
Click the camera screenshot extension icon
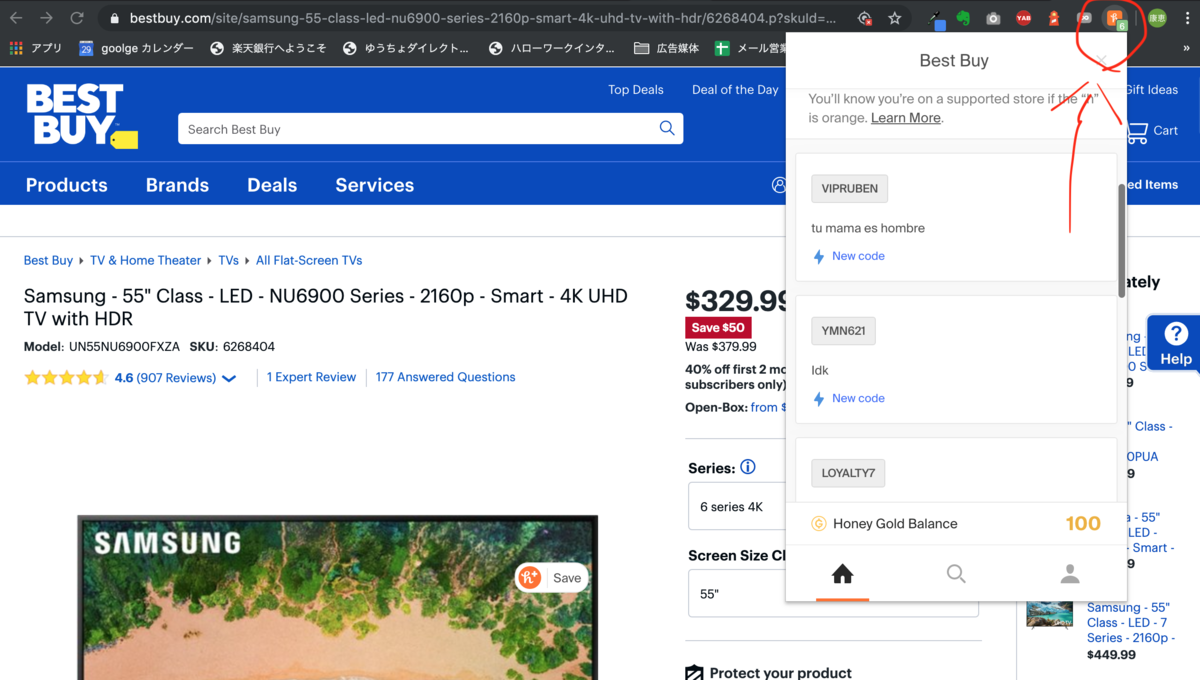(x=993, y=18)
